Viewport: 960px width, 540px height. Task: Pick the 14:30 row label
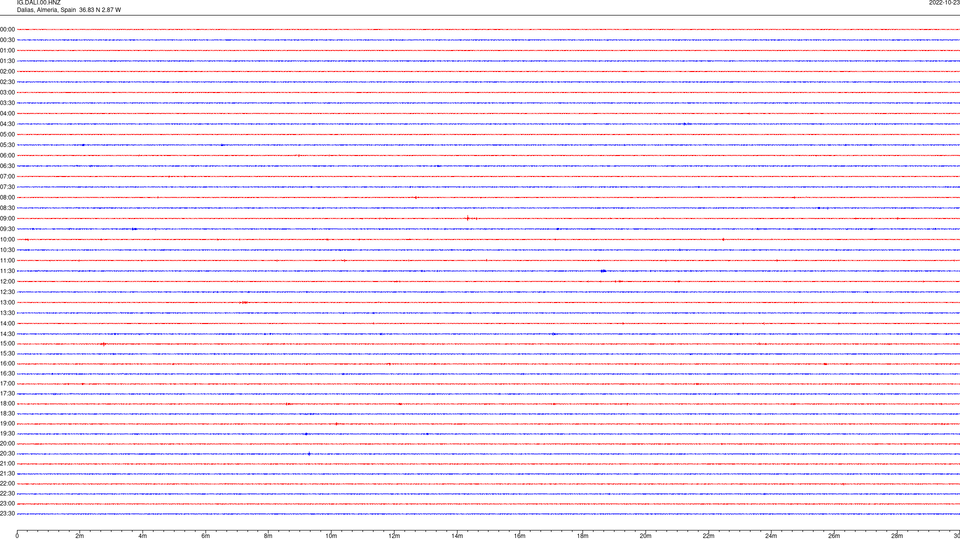(7, 334)
